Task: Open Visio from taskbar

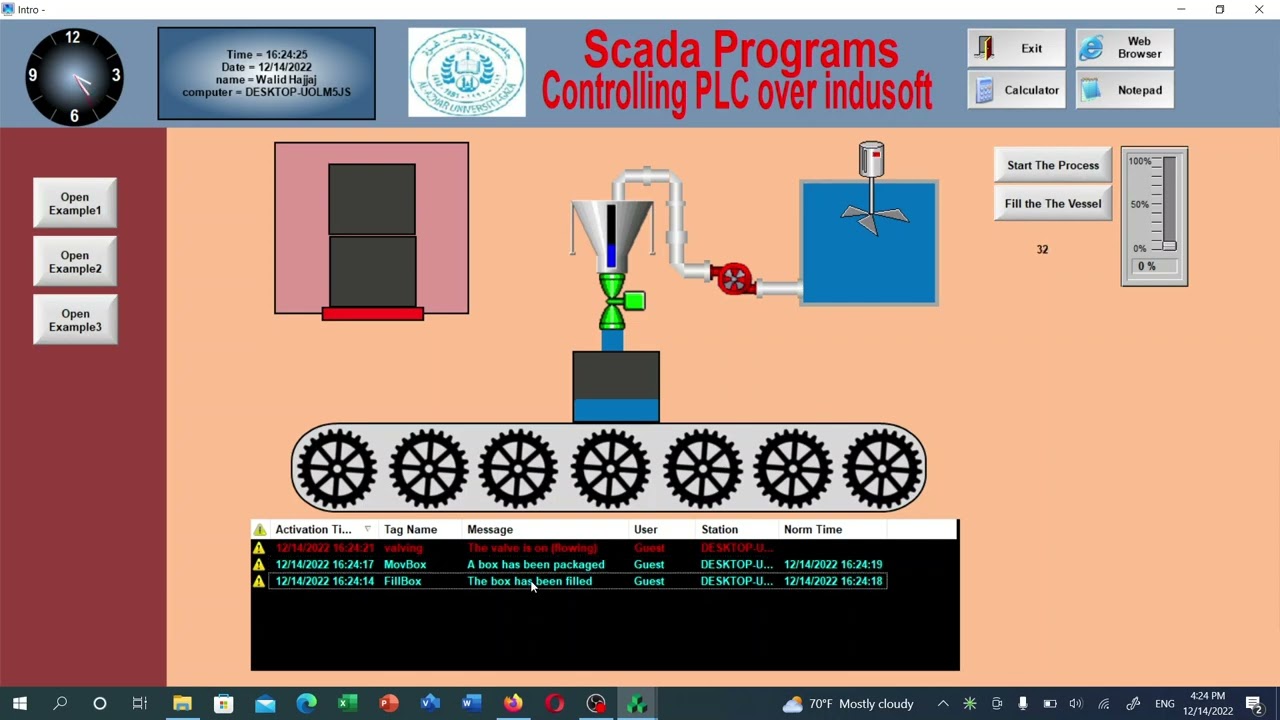Action: (430, 704)
